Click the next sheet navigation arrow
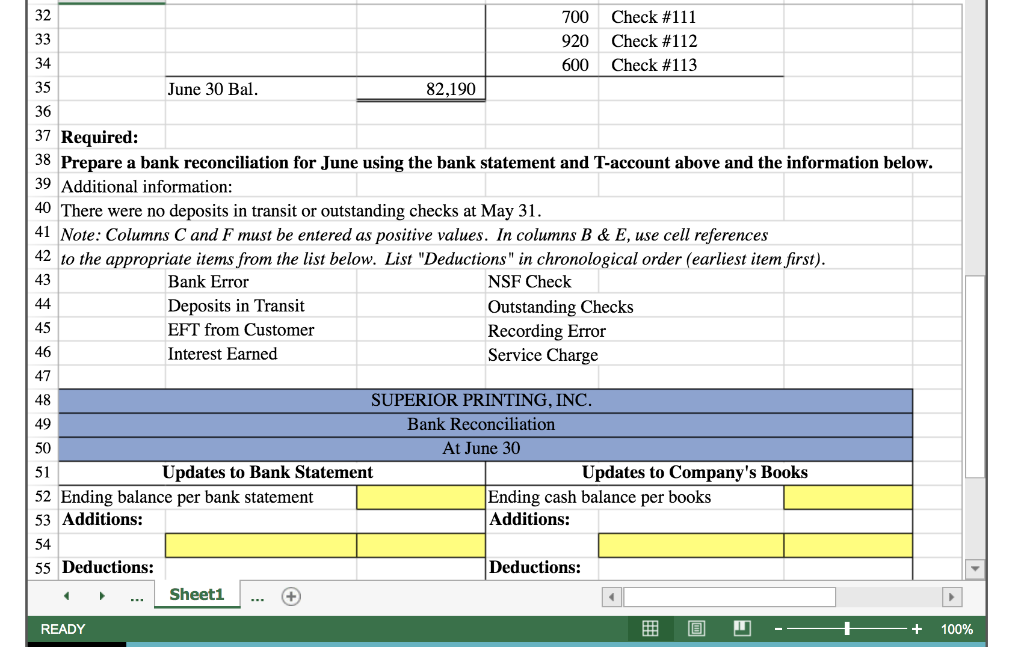Image resolution: width=1024 pixels, height=647 pixels. point(103,595)
